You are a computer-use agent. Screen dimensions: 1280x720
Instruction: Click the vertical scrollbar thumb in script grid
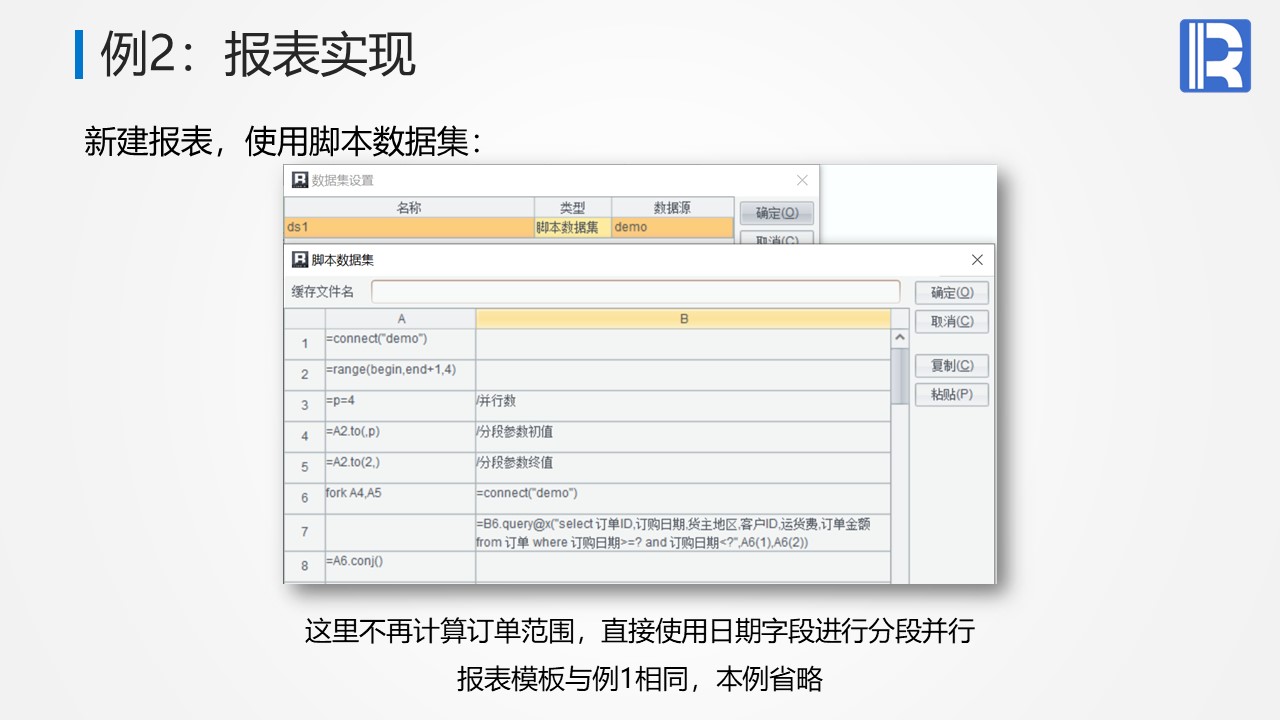[899, 375]
